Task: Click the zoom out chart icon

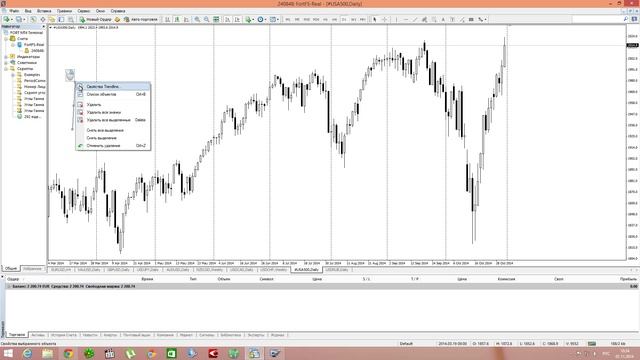Action: (207, 19)
